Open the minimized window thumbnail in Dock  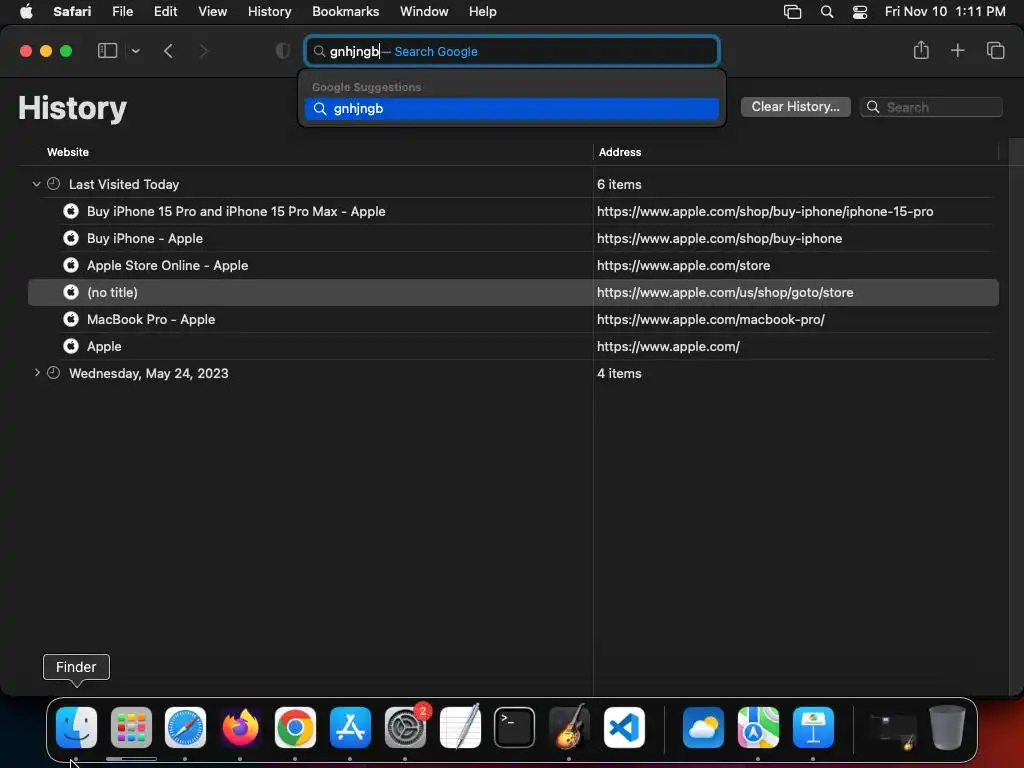(x=892, y=729)
